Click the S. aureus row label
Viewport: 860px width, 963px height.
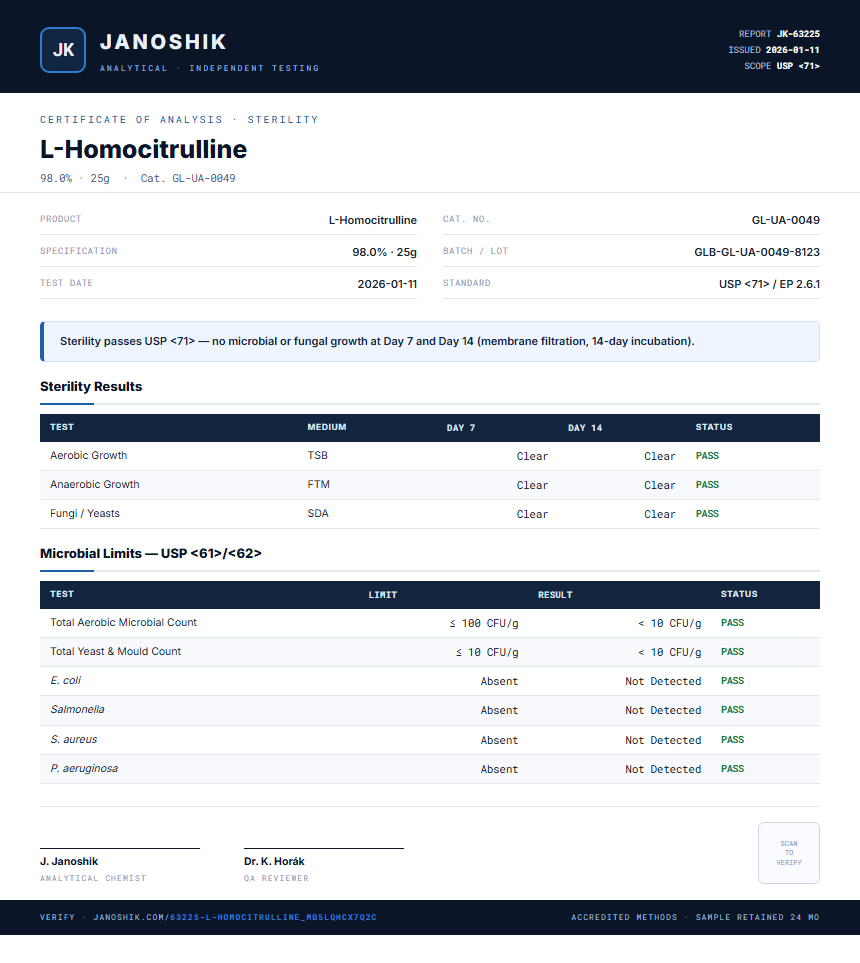[74, 739]
